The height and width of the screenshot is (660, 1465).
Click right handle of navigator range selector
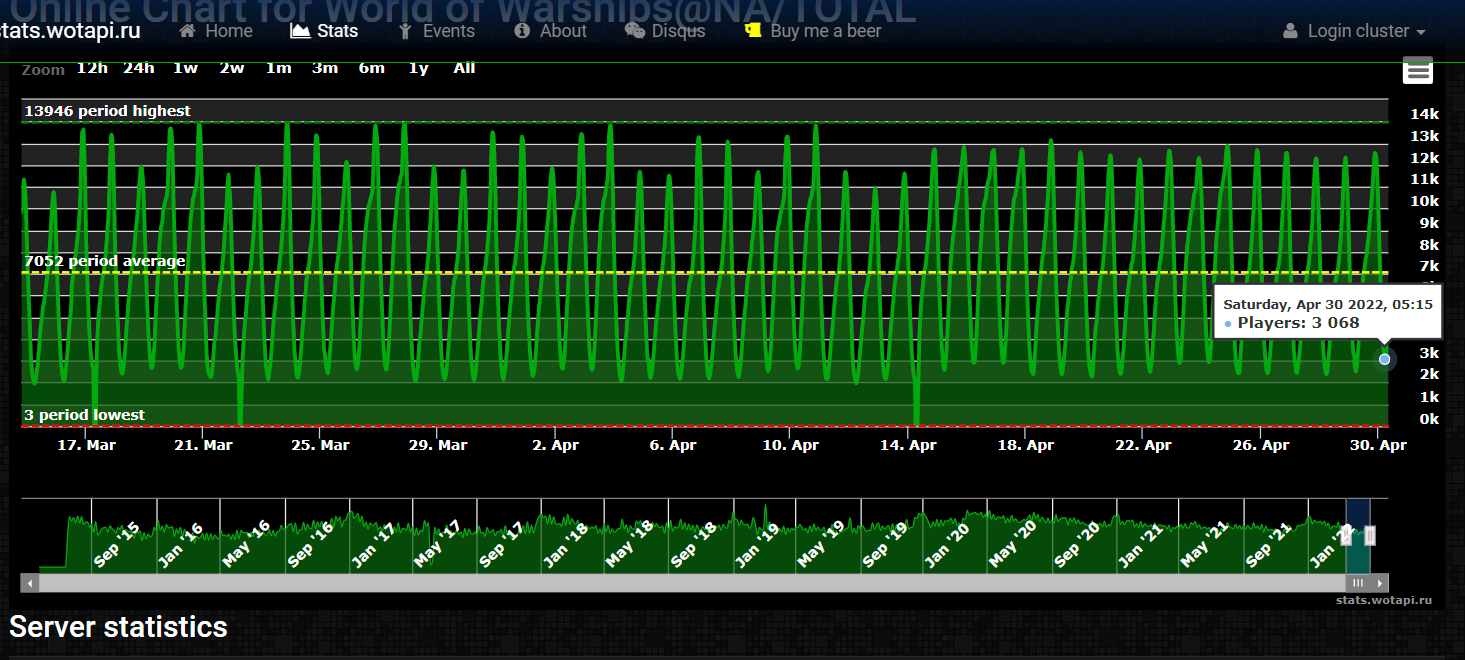[x=1370, y=535]
